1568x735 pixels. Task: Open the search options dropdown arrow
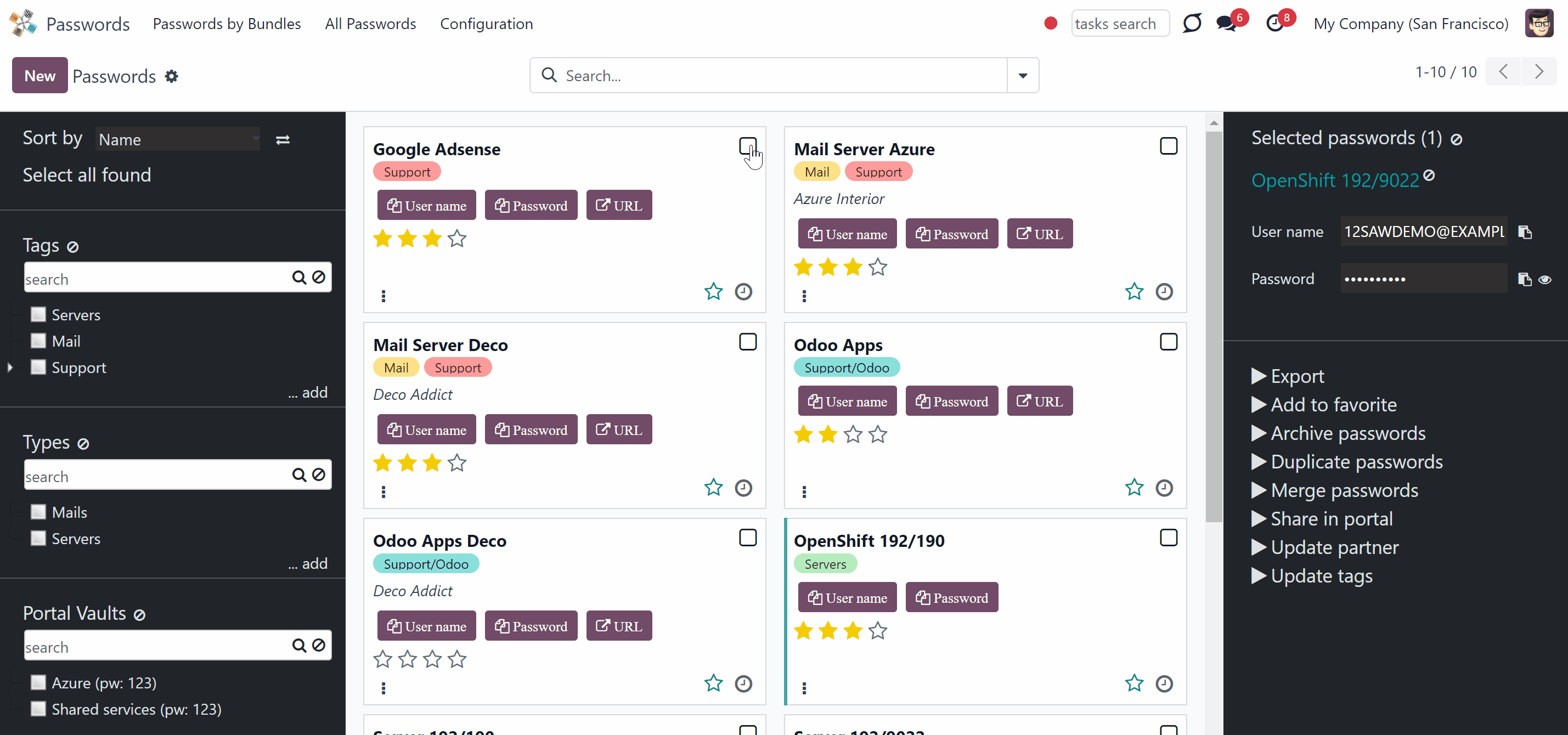coord(1023,76)
